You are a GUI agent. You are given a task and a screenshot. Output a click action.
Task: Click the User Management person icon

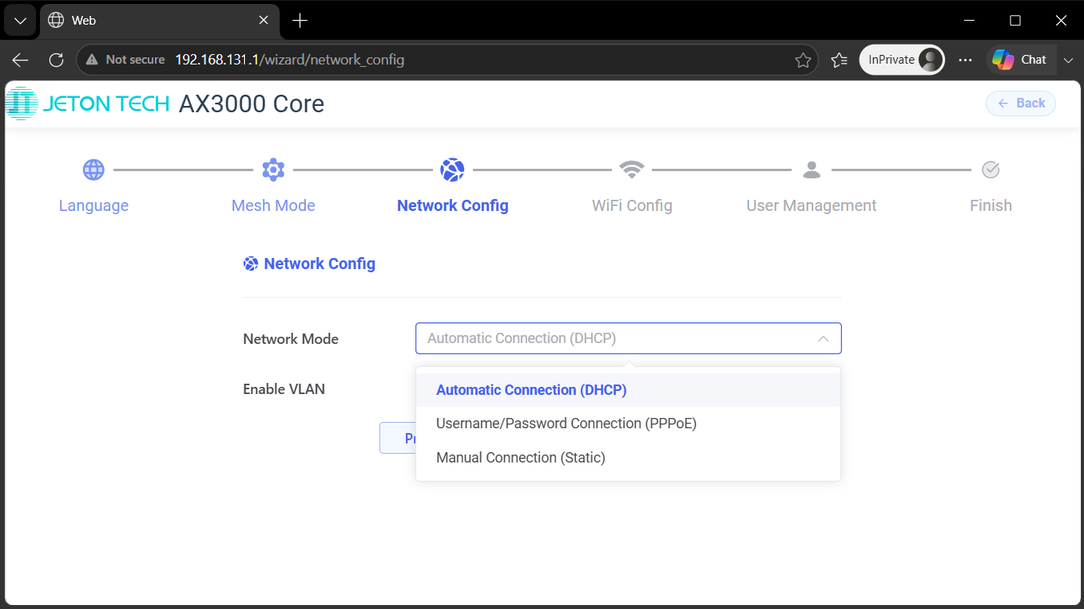click(811, 169)
